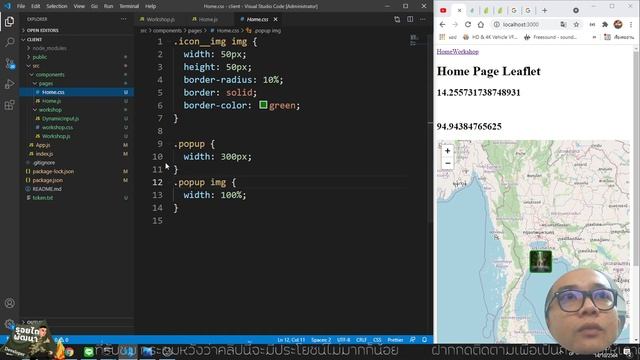Viewport: 640px width, 360px height.
Task: Open the File menu
Action: [x=21, y=6]
